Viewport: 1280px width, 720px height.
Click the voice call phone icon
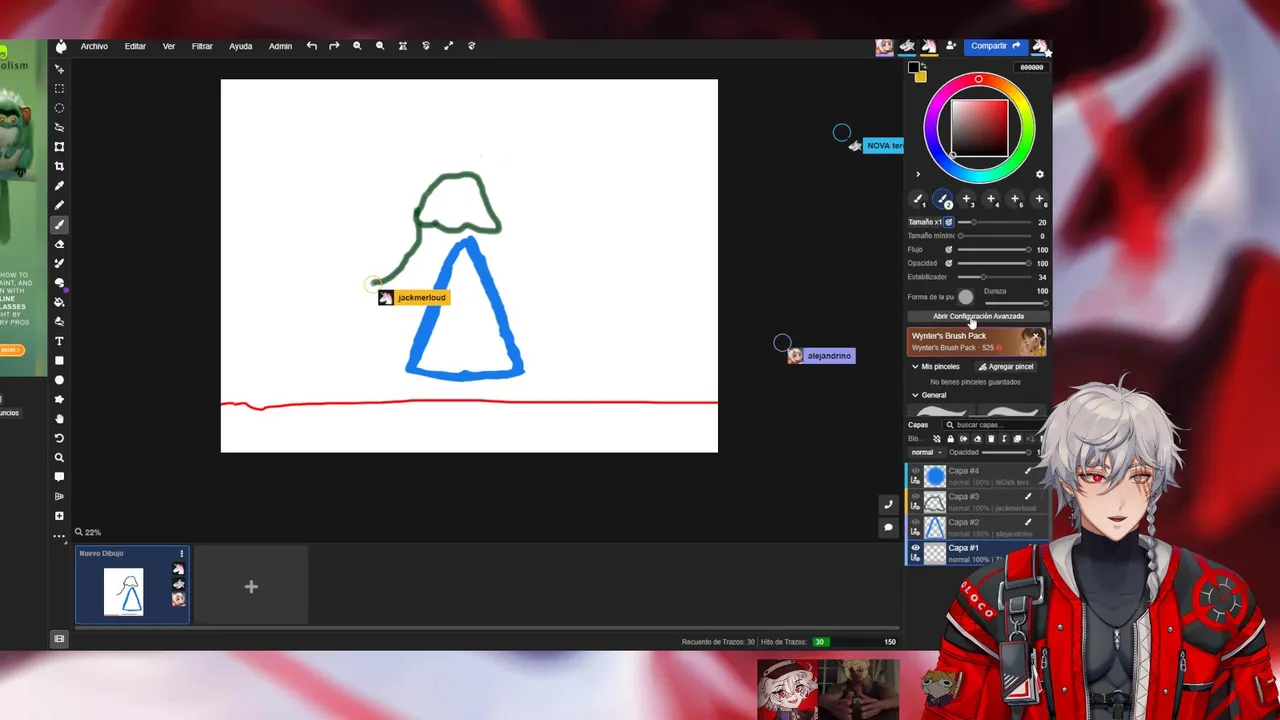[x=888, y=505]
